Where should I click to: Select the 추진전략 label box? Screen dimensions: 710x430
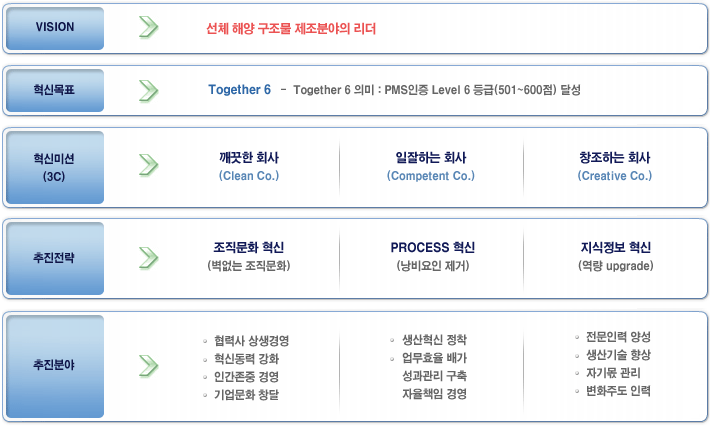coord(55,258)
